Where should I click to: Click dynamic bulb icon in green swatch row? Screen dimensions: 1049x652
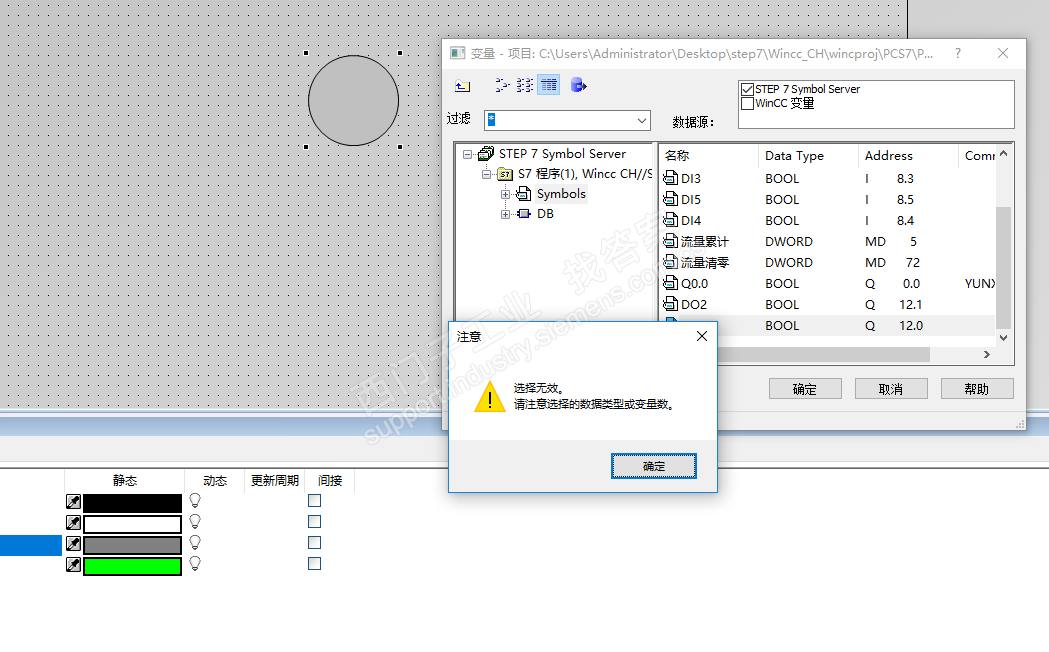[195, 564]
